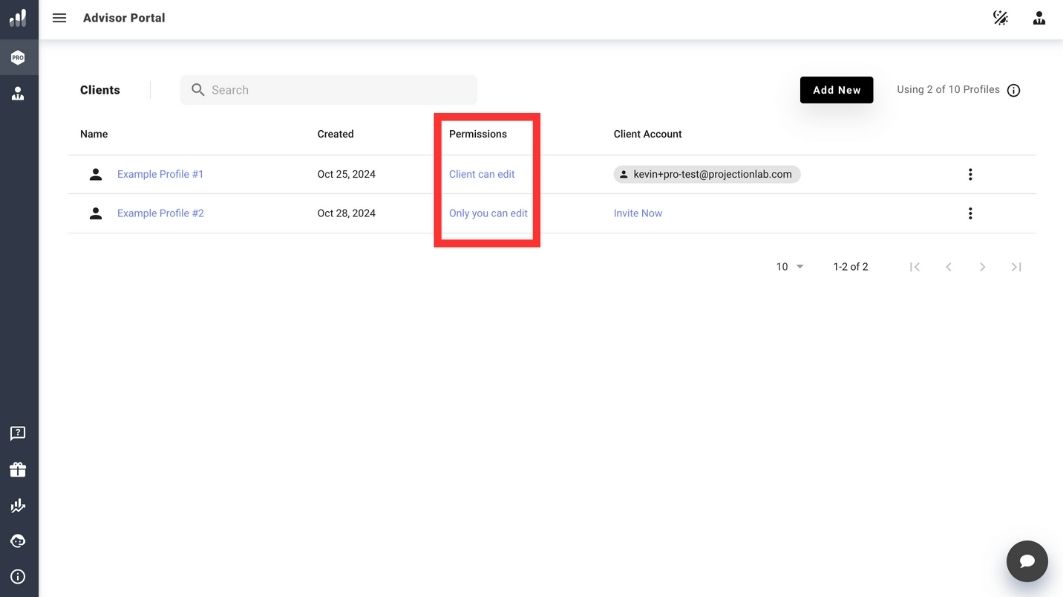Click inside the Search field
1064x597 pixels.
tap(328, 89)
